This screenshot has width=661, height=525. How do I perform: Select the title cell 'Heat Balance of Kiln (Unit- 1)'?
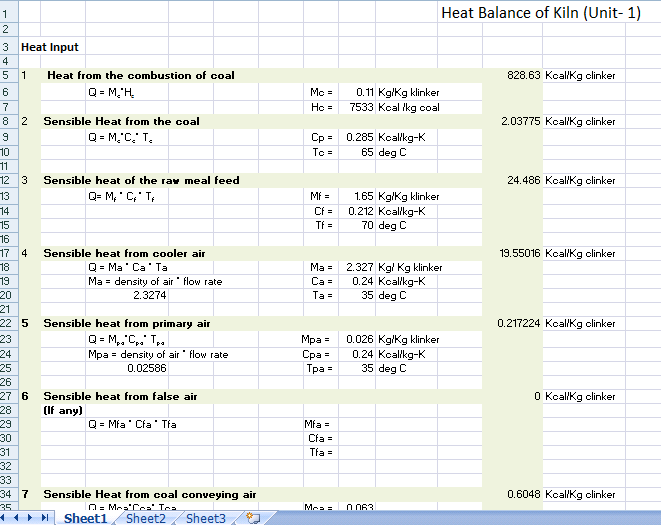[541, 13]
